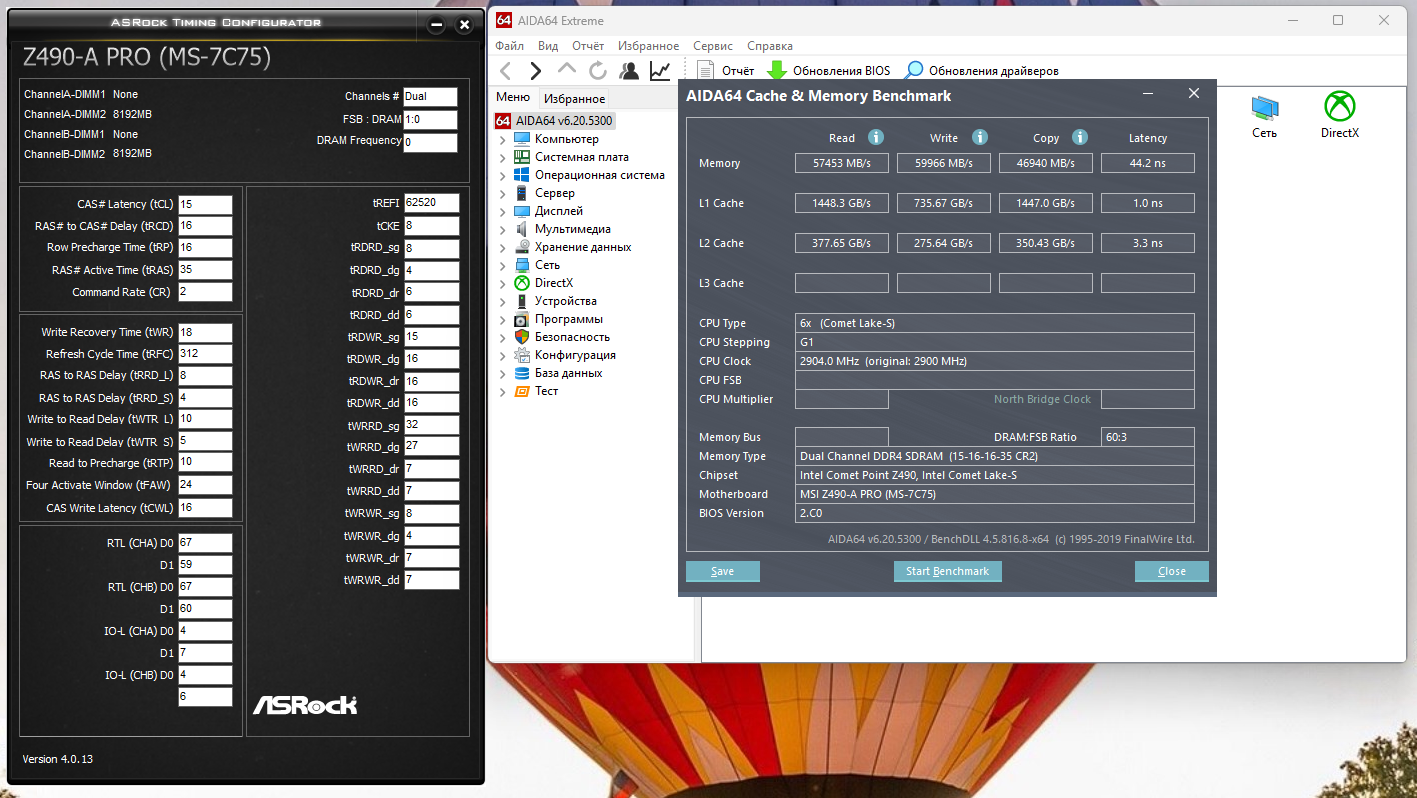Image resolution: width=1417 pixels, height=798 pixels.
Task: Click the Refresh Cycle Time (tRFC) field
Action: [x=205, y=354]
